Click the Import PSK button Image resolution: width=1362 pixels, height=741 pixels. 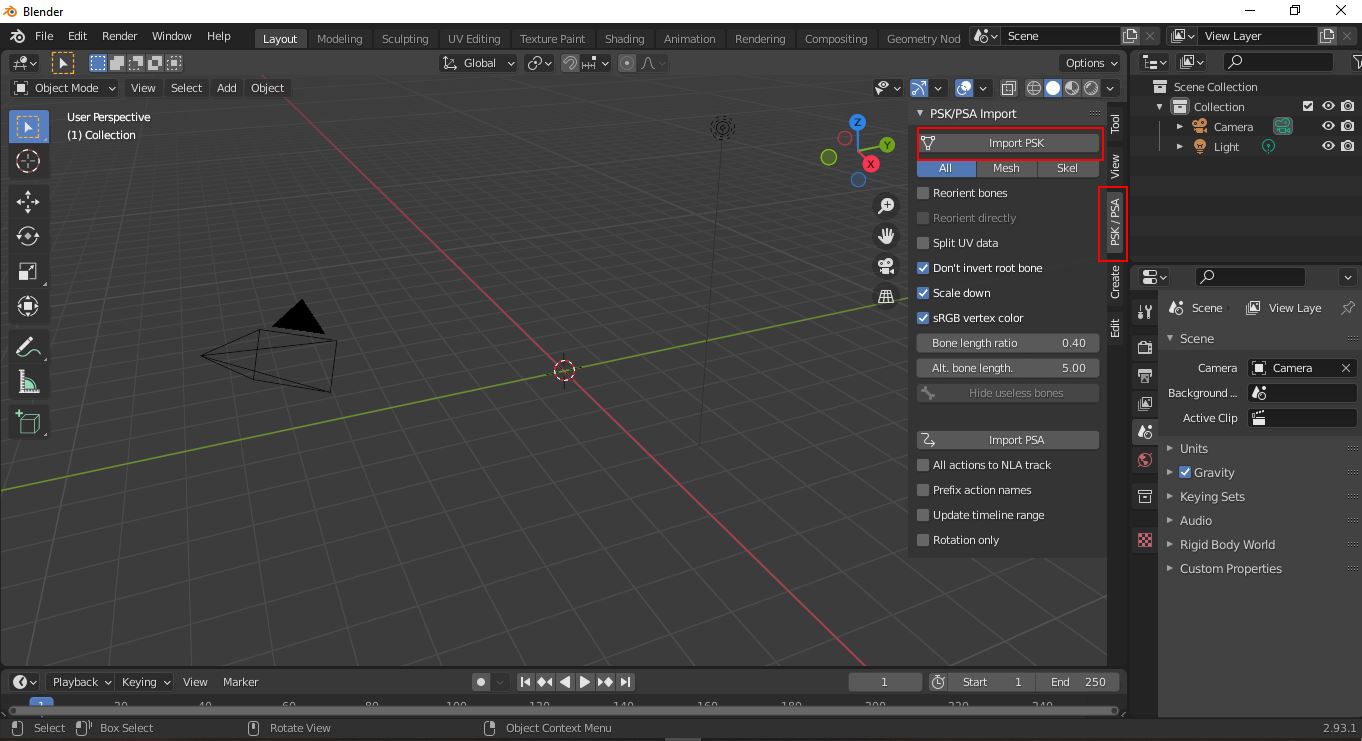[x=1008, y=143]
